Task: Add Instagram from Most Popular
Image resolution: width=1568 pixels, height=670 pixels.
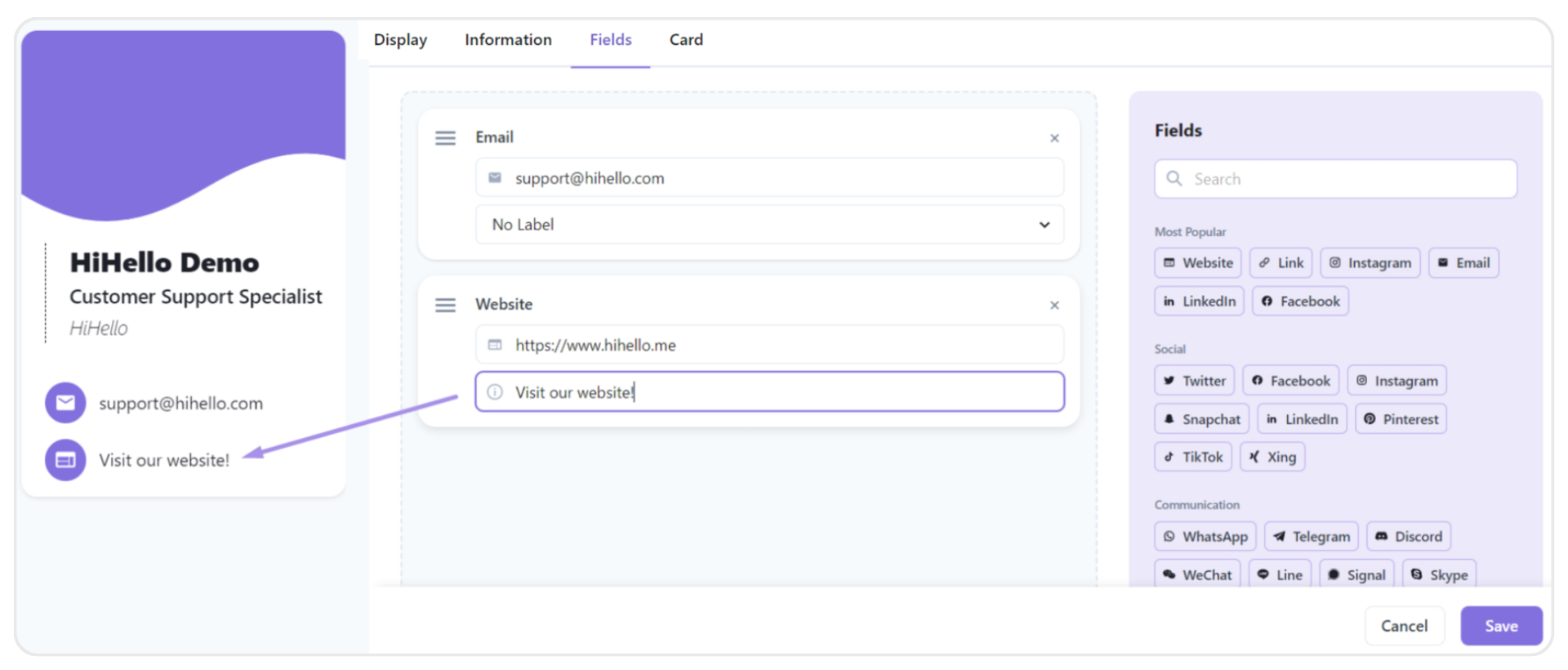Action: 1370,263
